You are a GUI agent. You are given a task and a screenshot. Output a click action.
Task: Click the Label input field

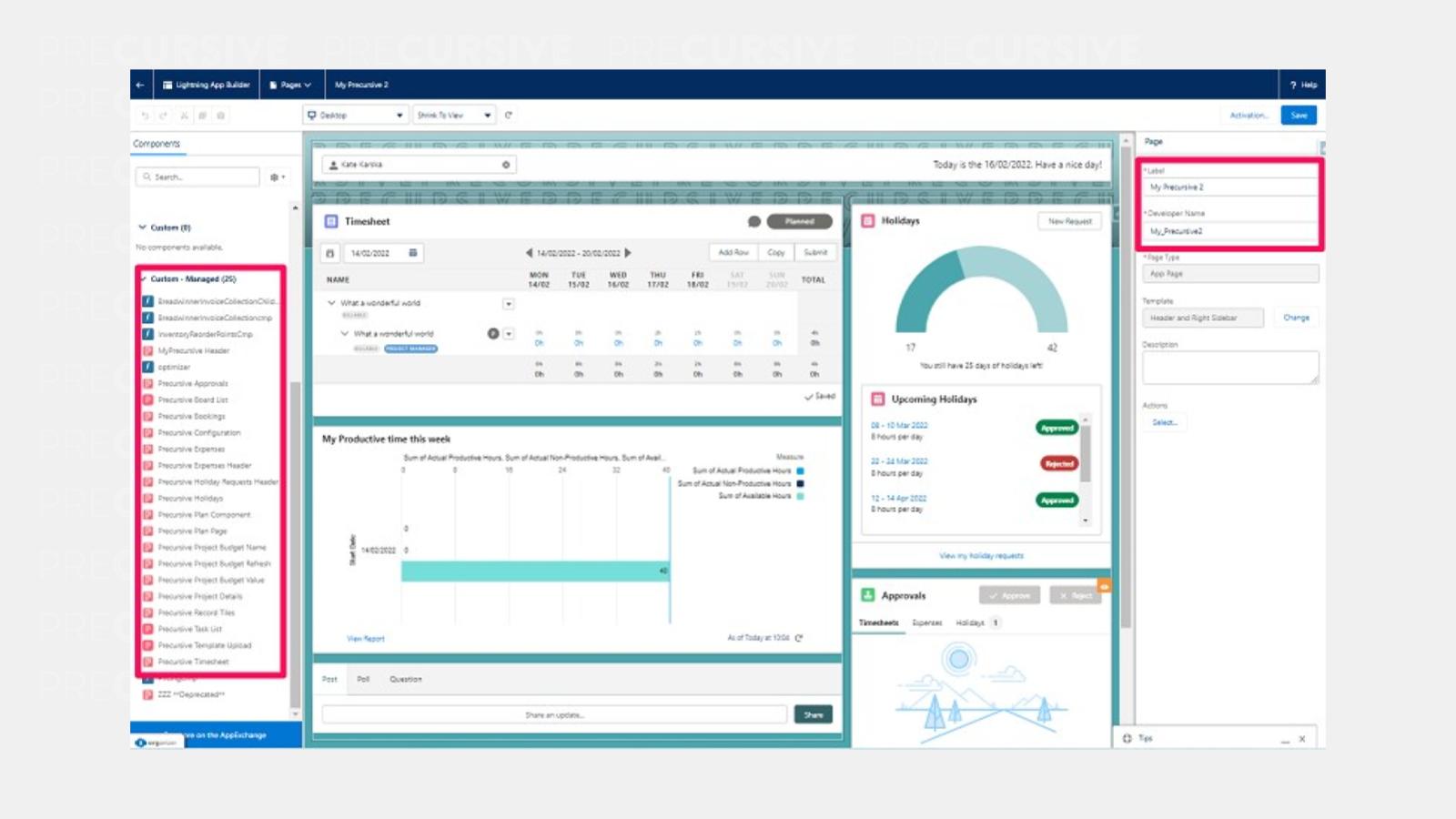click(1230, 187)
